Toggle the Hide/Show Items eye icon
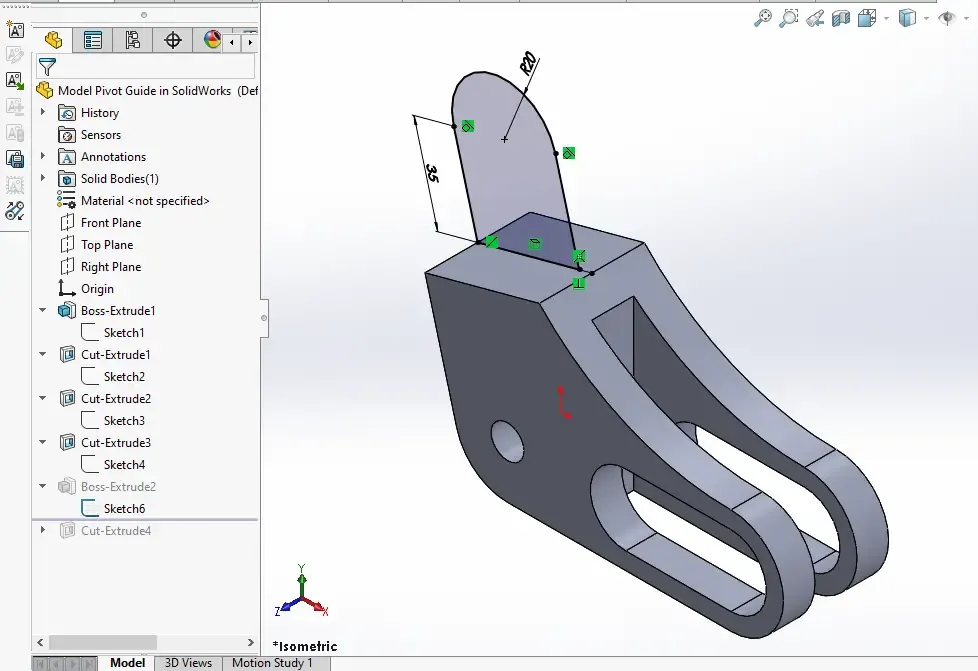The width and height of the screenshot is (978, 671). click(x=947, y=18)
